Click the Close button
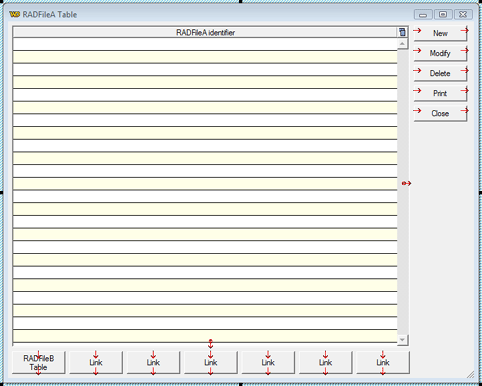The height and width of the screenshot is (386, 482). 440,113
